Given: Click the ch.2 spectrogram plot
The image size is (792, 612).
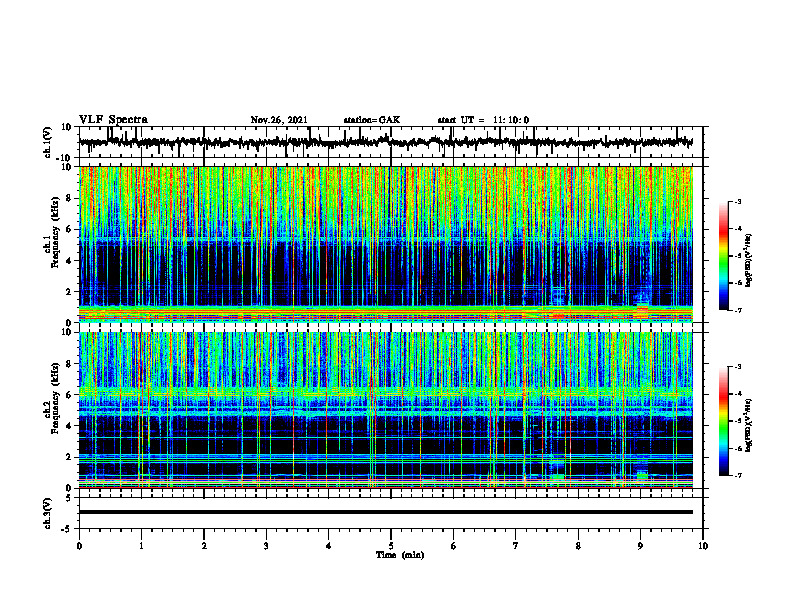Looking at the screenshot, I should (386, 410).
